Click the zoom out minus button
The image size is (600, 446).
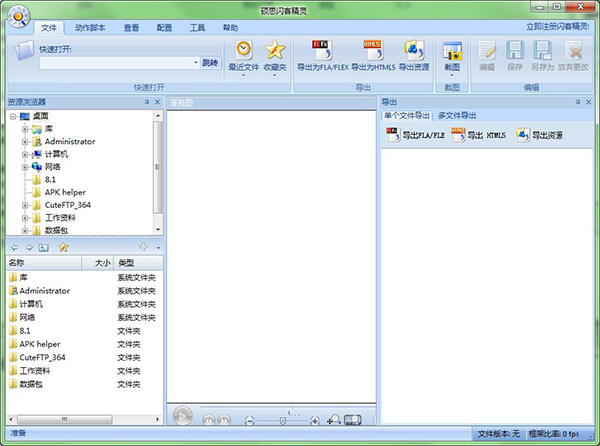[249, 421]
